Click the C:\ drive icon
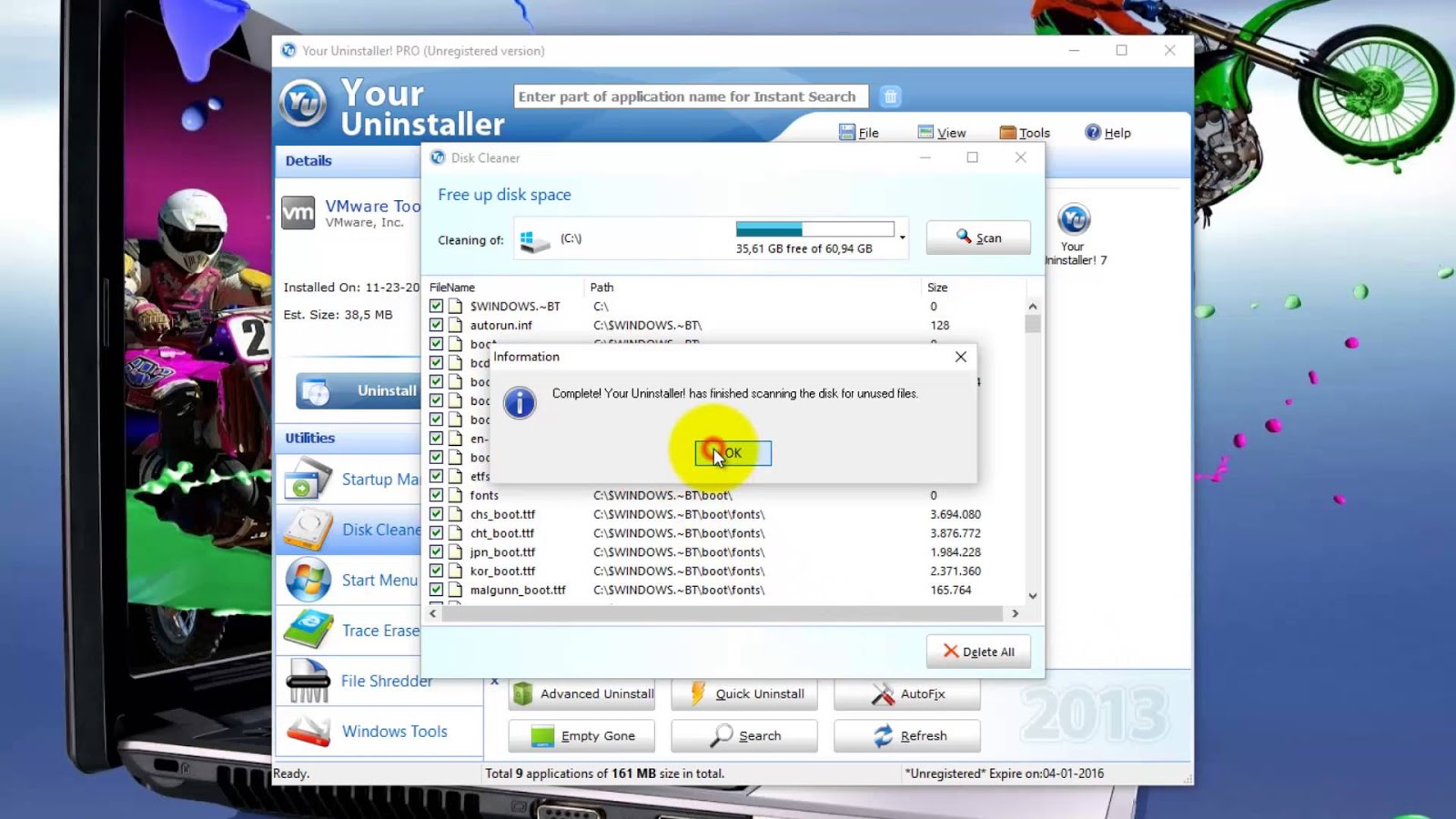 point(534,240)
